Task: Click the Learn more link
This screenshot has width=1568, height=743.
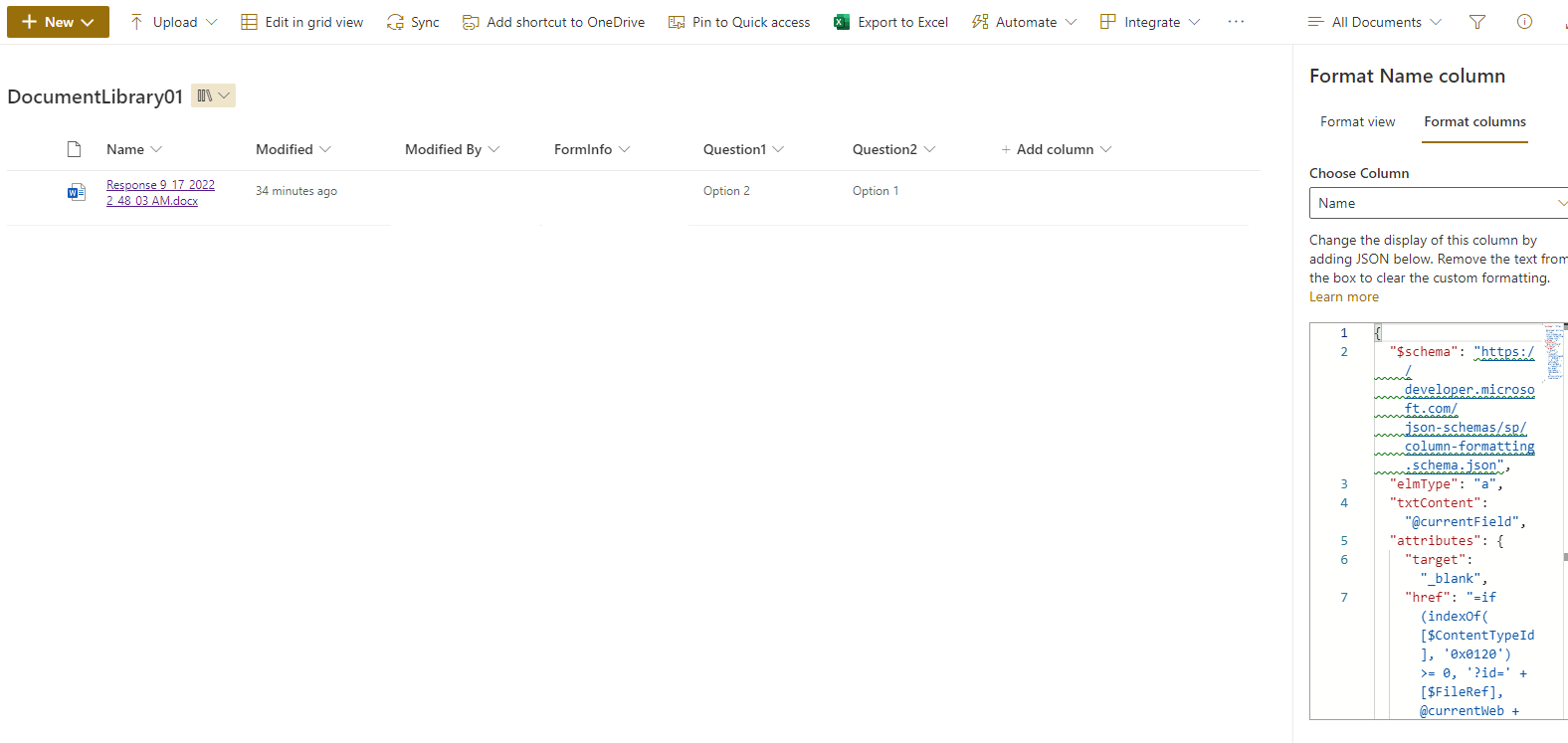Action: tap(1344, 296)
